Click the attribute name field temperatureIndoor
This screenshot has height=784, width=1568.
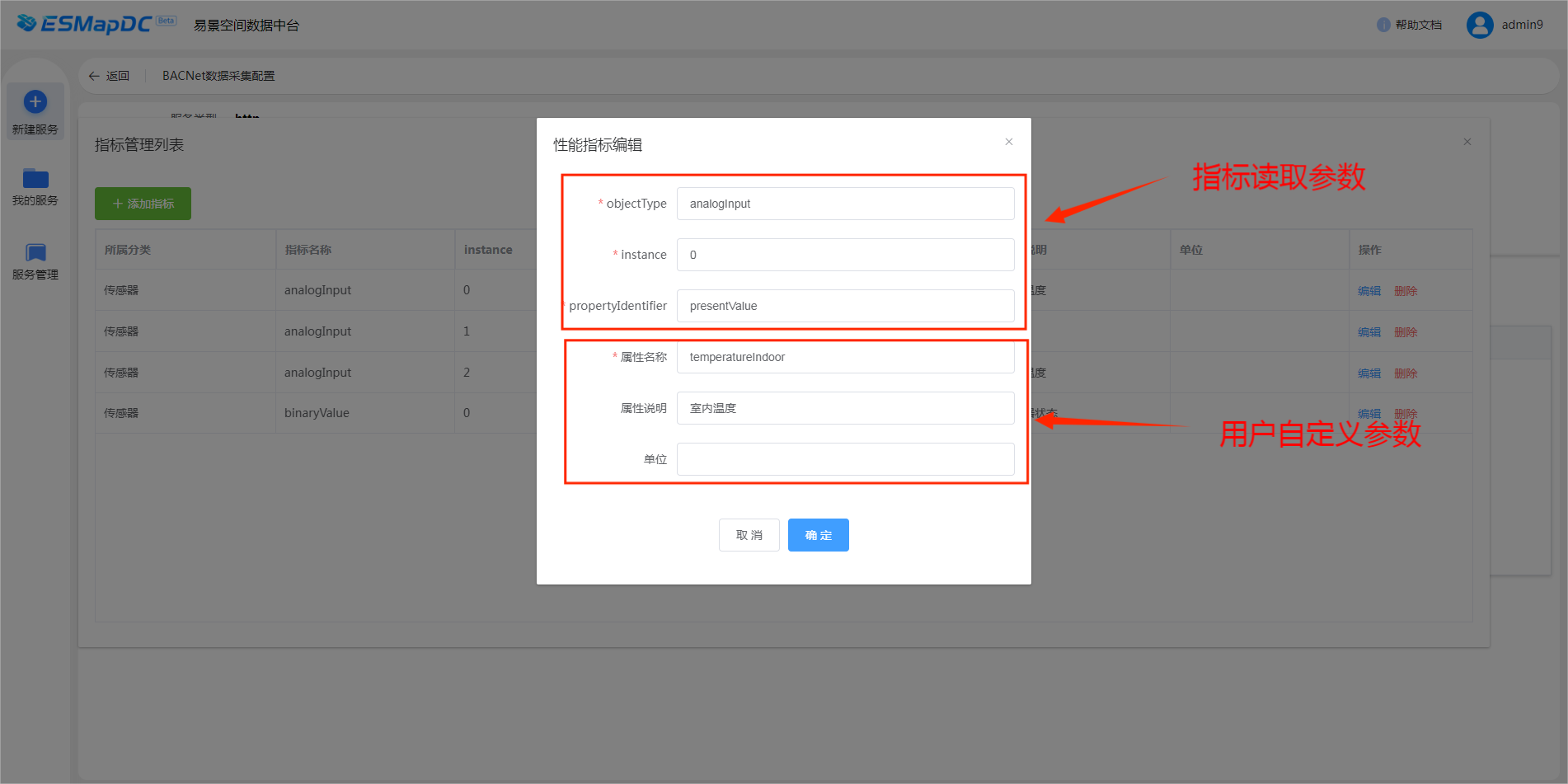(x=845, y=357)
